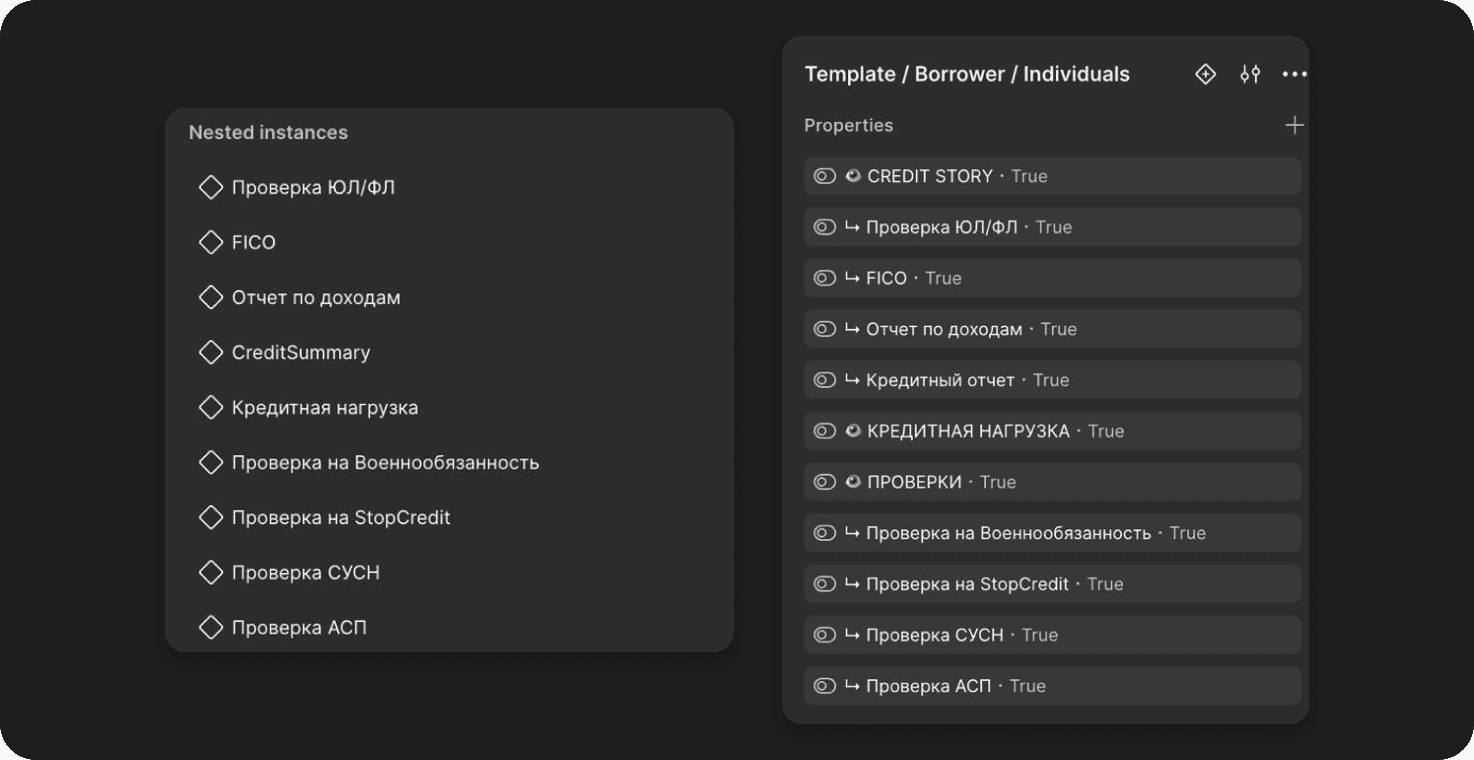The image size is (1474, 760).
Task: Click the boolean toggle icon on the Проверка АСП property
Action: (x=824, y=686)
